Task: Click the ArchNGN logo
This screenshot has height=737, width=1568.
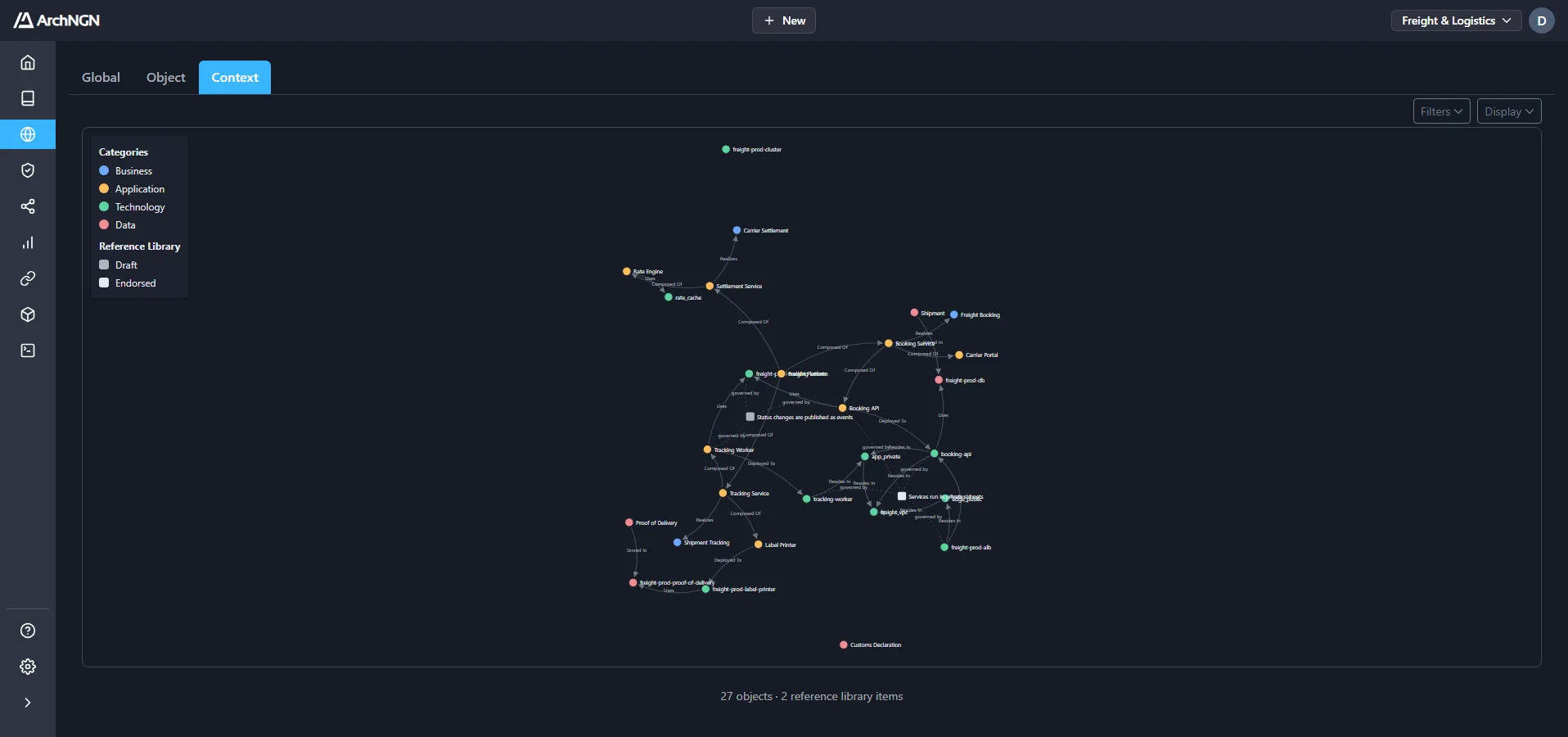Action: pos(56,20)
